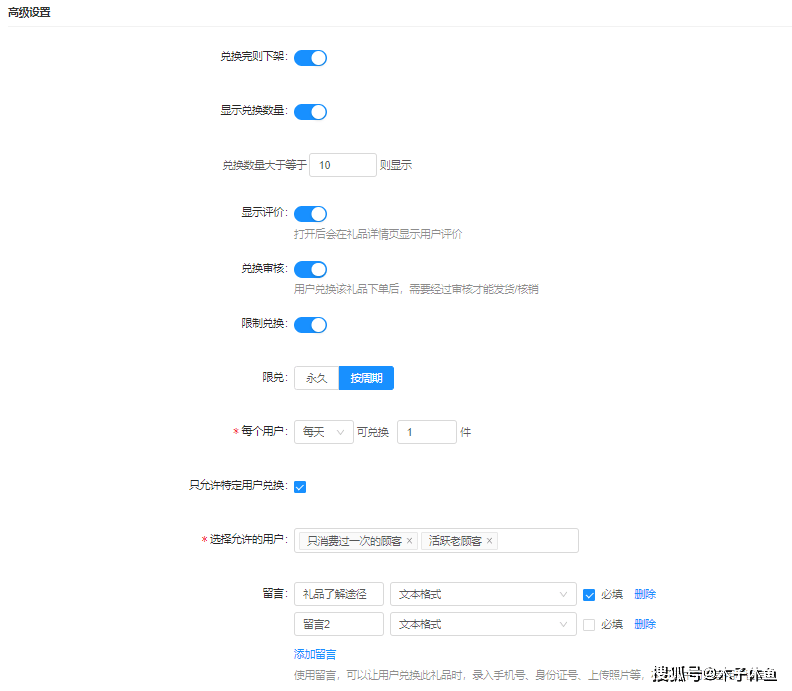
Task: Click the 打开后会在礼品详情页显示用户评价 hint text
Action: coord(378,234)
